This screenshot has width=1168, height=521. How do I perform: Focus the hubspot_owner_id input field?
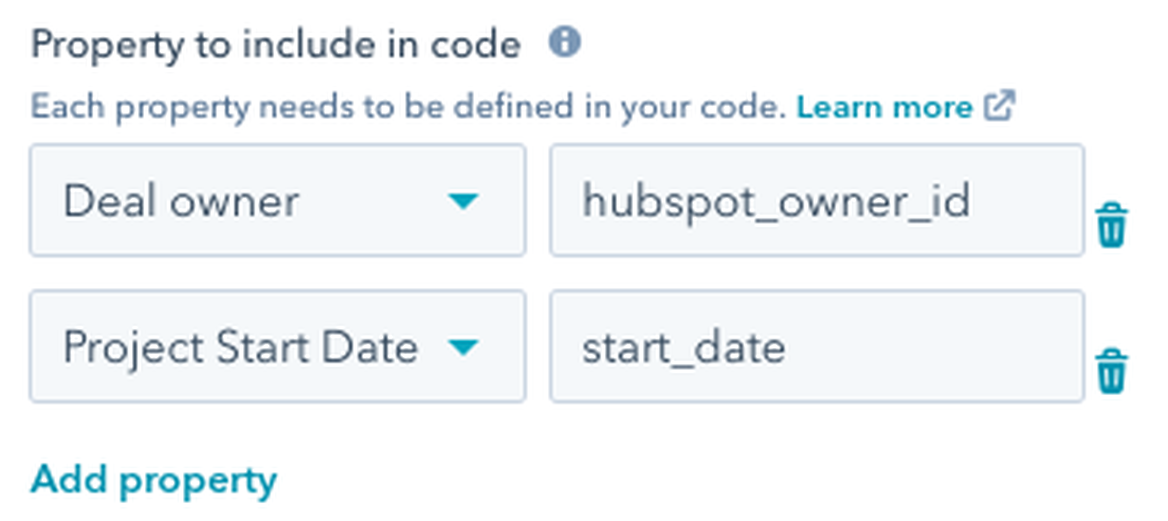[x=816, y=200]
